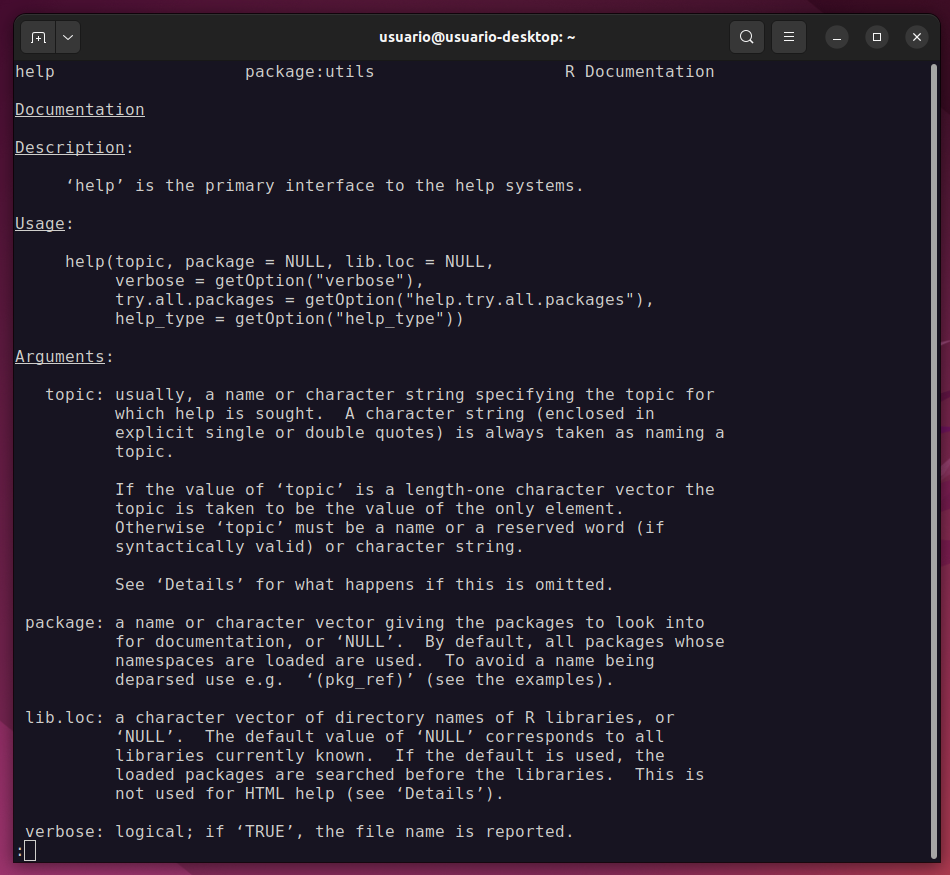Close the terminal window
The width and height of the screenshot is (950, 875).
pyautogui.click(x=917, y=37)
